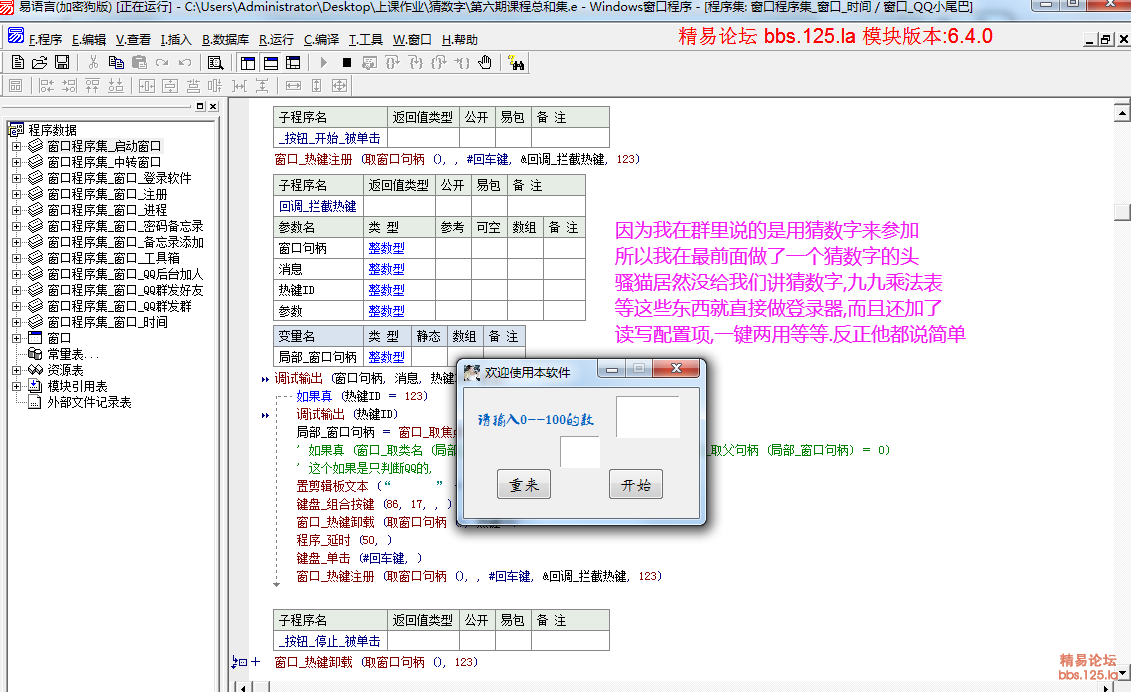
Task: Expand 窗口程序集_启动窗口 tree node
Action: 16,146
